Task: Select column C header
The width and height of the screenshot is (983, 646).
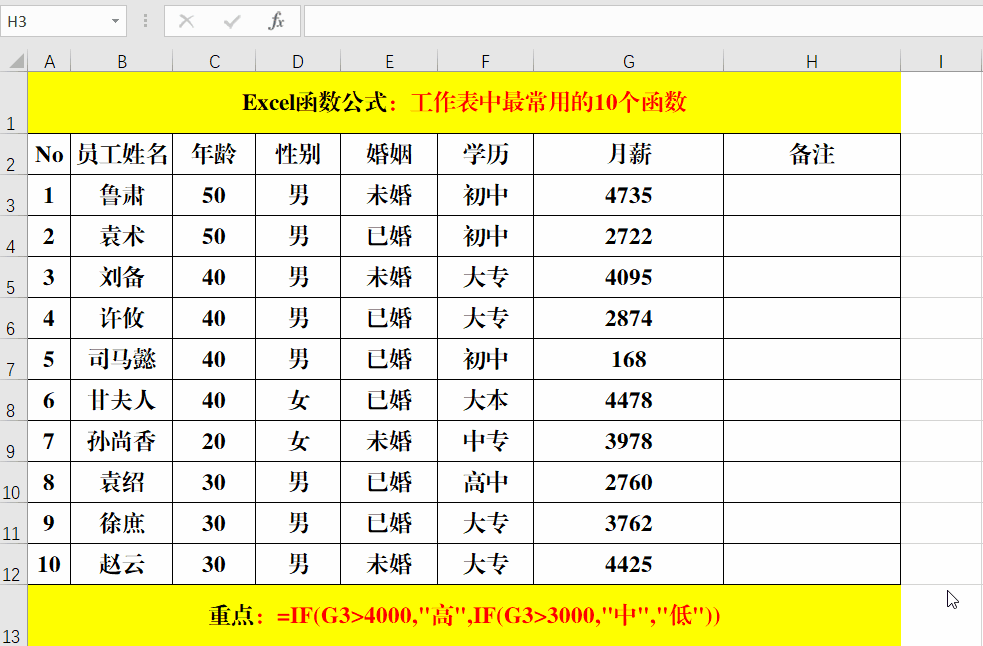Action: coord(214,61)
